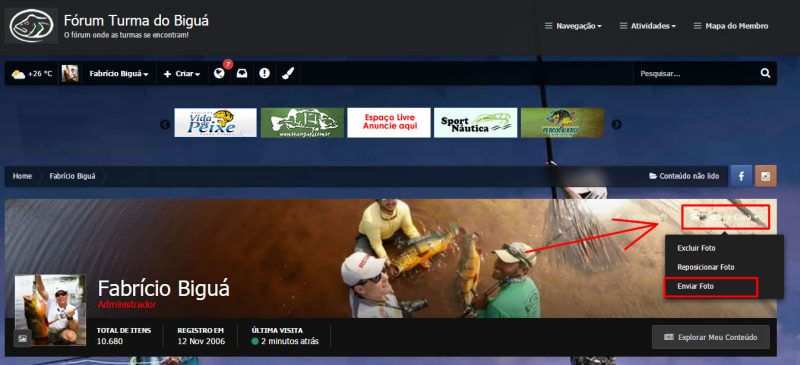This screenshot has height=365, width=800.
Task: Click the search magnifier icon
Action: click(765, 73)
